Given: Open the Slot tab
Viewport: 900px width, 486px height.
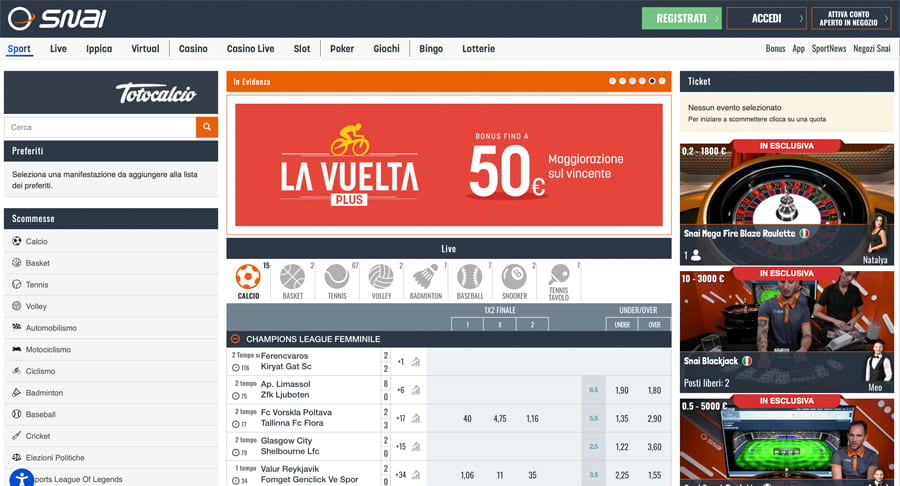Looking at the screenshot, I should (301, 49).
